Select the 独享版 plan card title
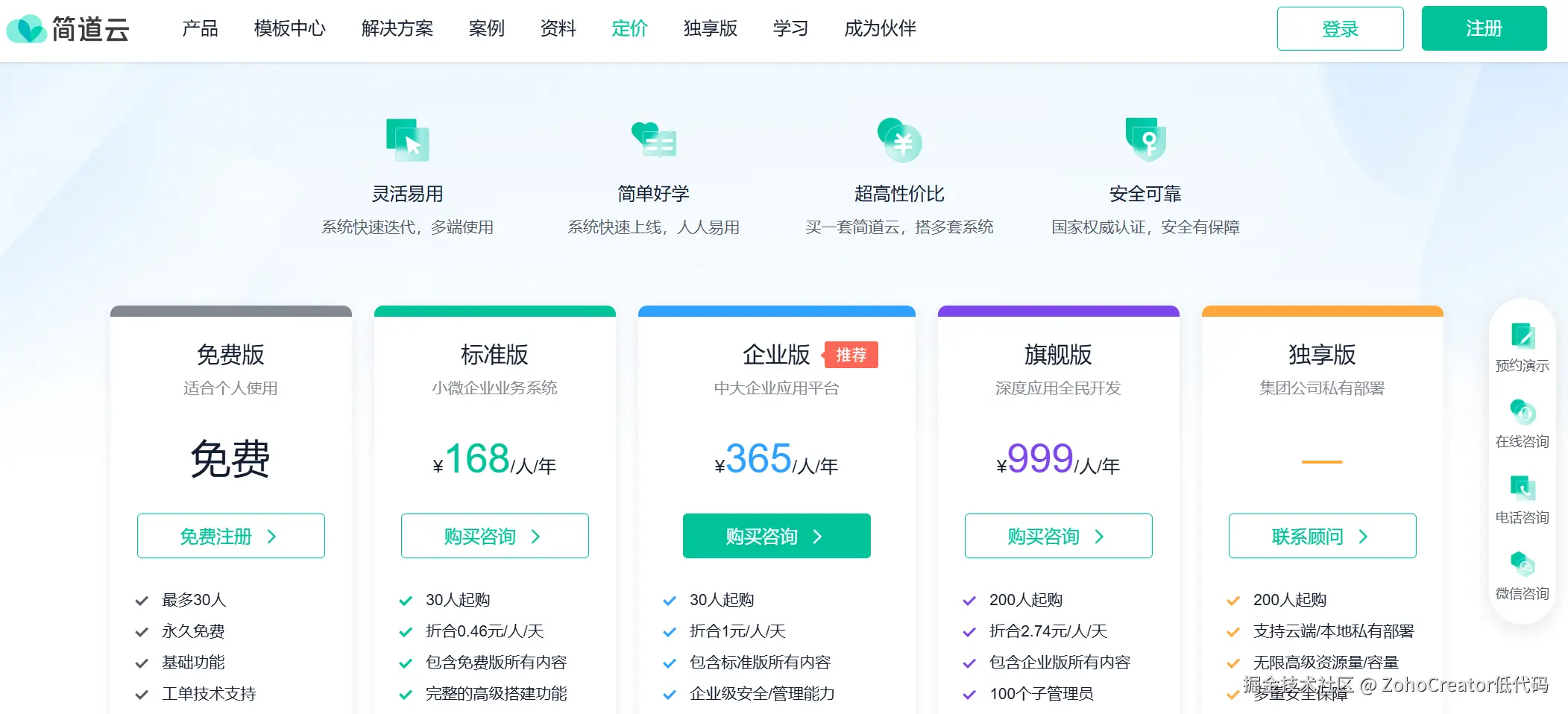1568x714 pixels. [1322, 355]
